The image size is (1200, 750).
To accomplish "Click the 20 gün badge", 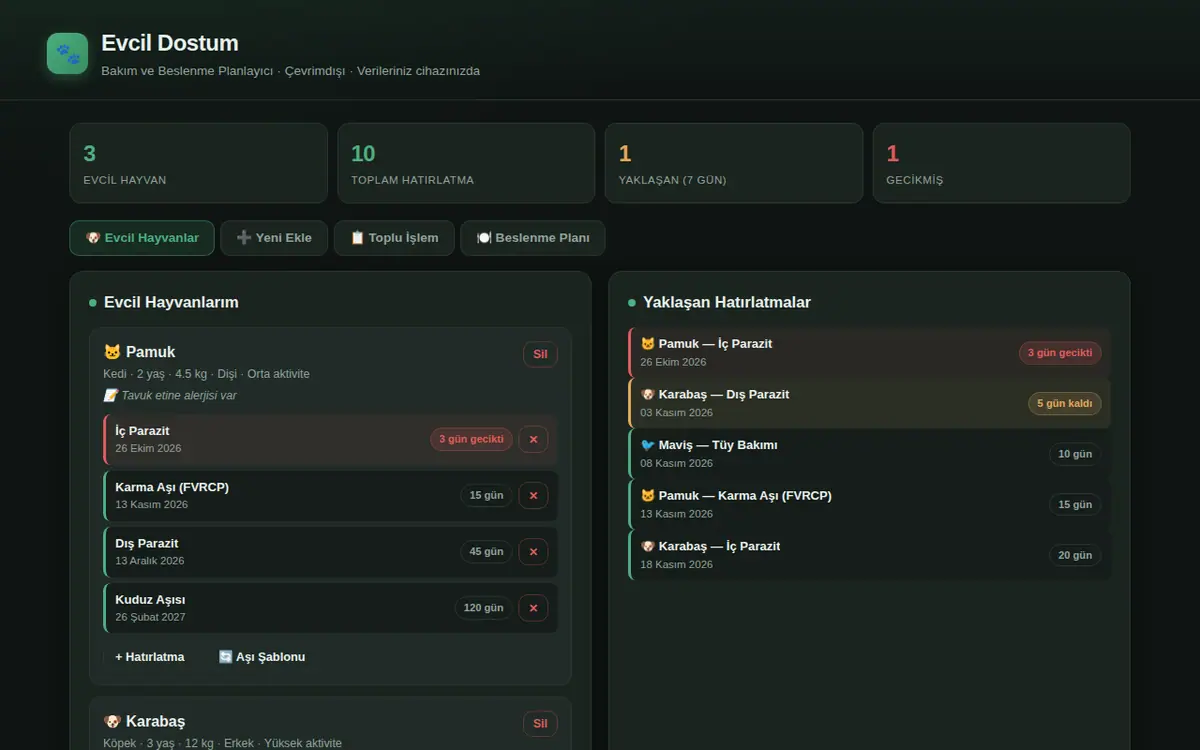I will tap(1075, 555).
